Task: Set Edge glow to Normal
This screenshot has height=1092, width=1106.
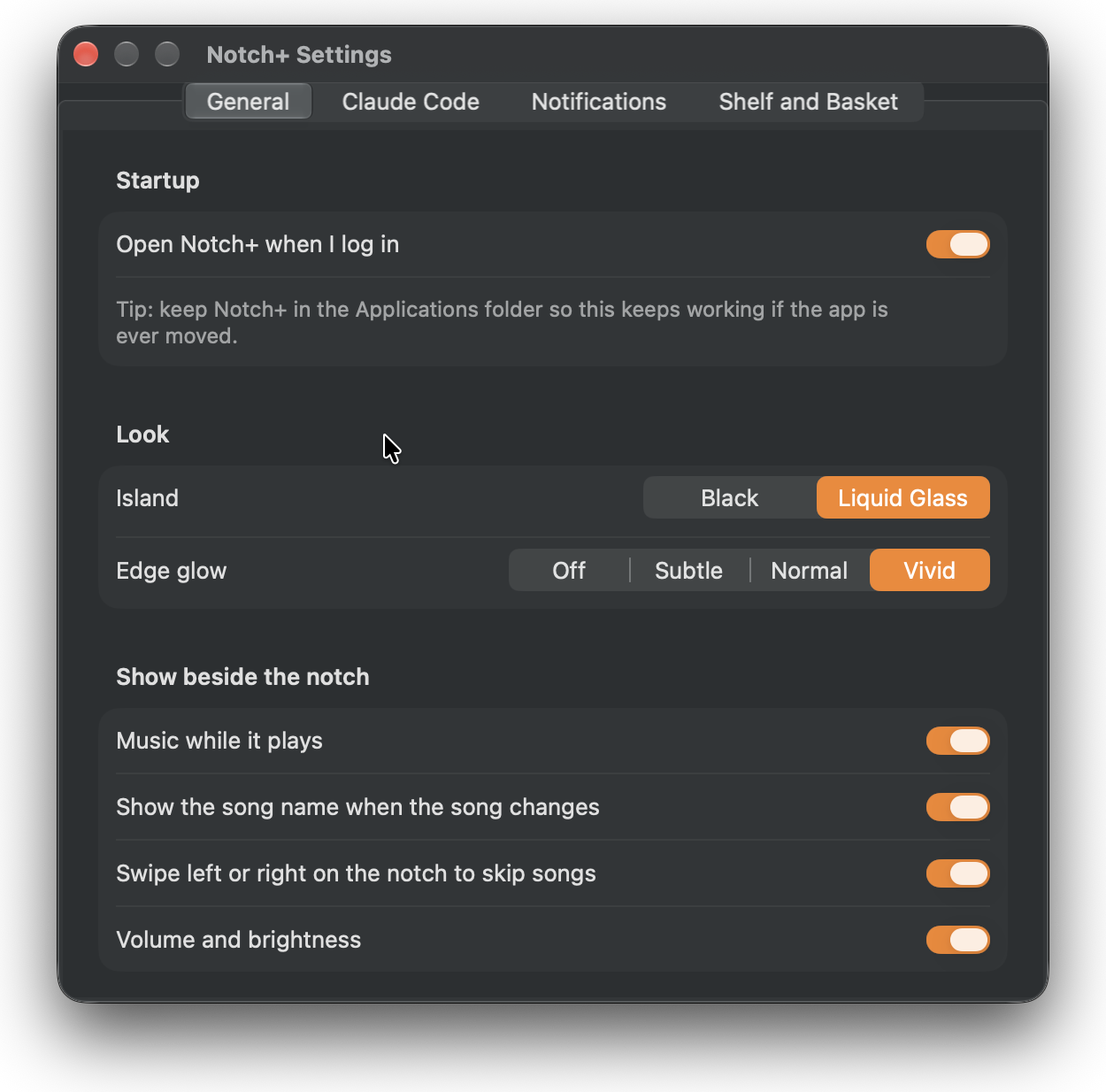Action: (x=810, y=571)
